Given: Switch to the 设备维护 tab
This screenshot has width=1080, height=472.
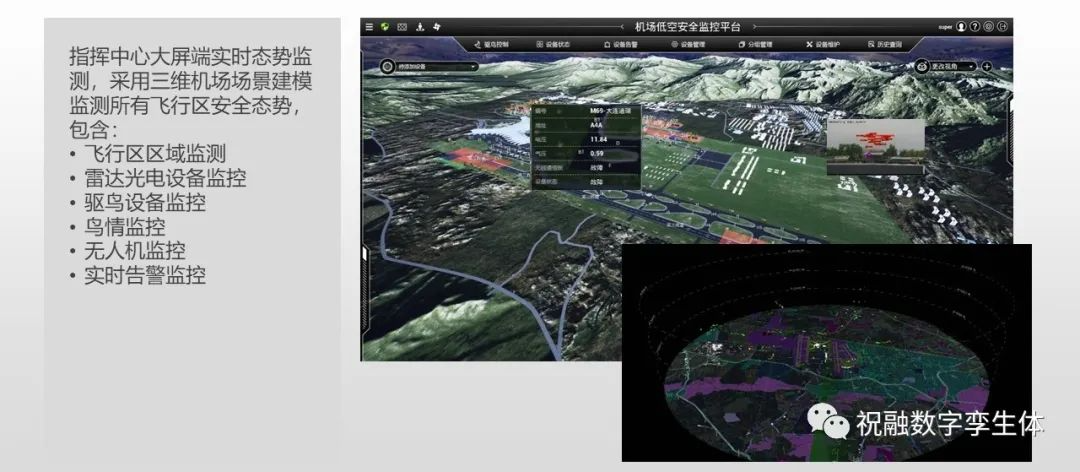Looking at the screenshot, I should click(823, 44).
